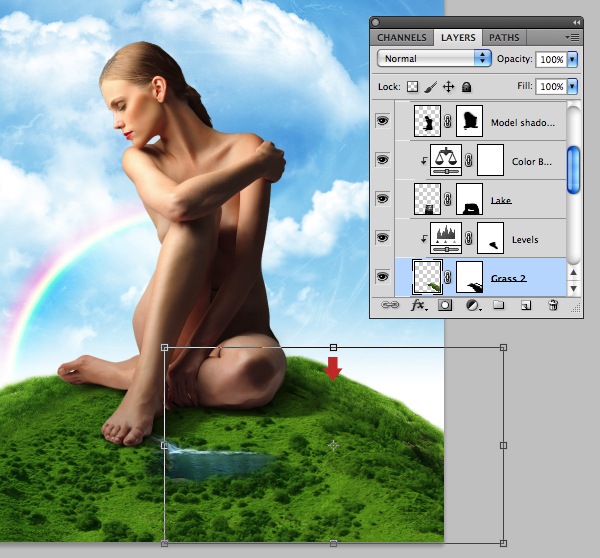The image size is (600, 558).
Task: Click the Grass 2 layer name
Action: click(509, 278)
